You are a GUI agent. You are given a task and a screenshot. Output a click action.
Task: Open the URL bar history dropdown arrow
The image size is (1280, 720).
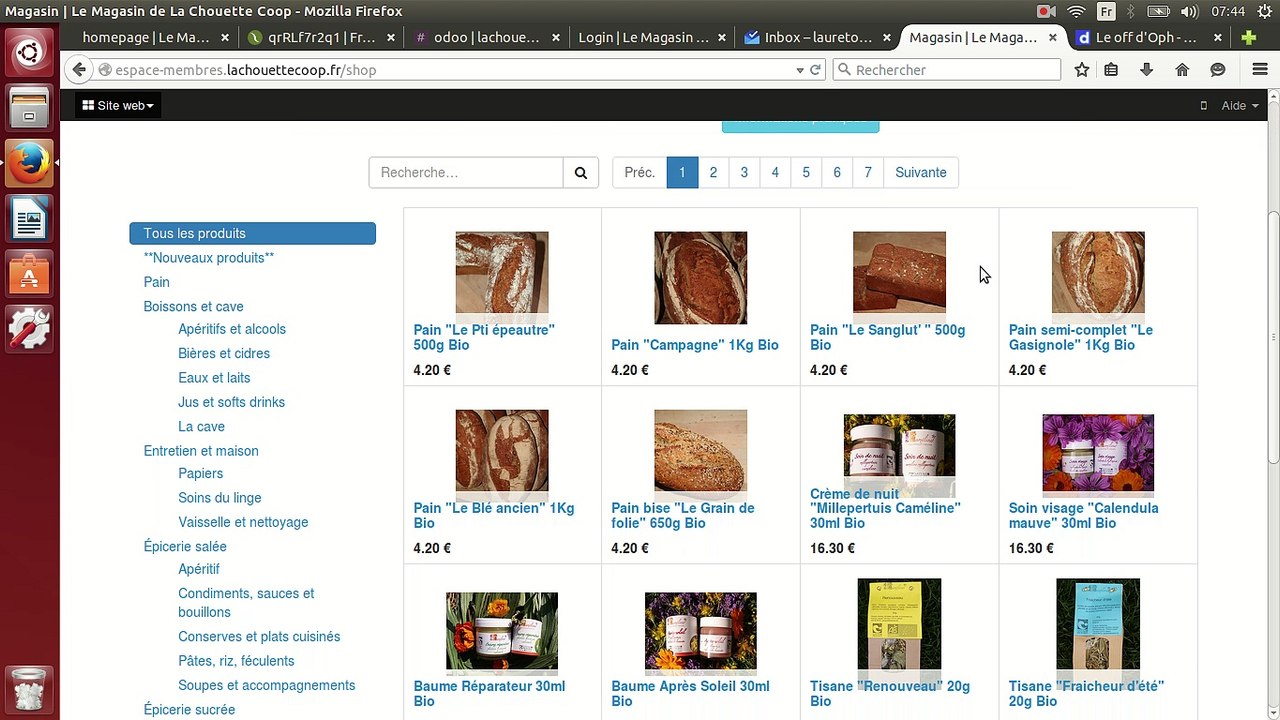[x=799, y=70]
